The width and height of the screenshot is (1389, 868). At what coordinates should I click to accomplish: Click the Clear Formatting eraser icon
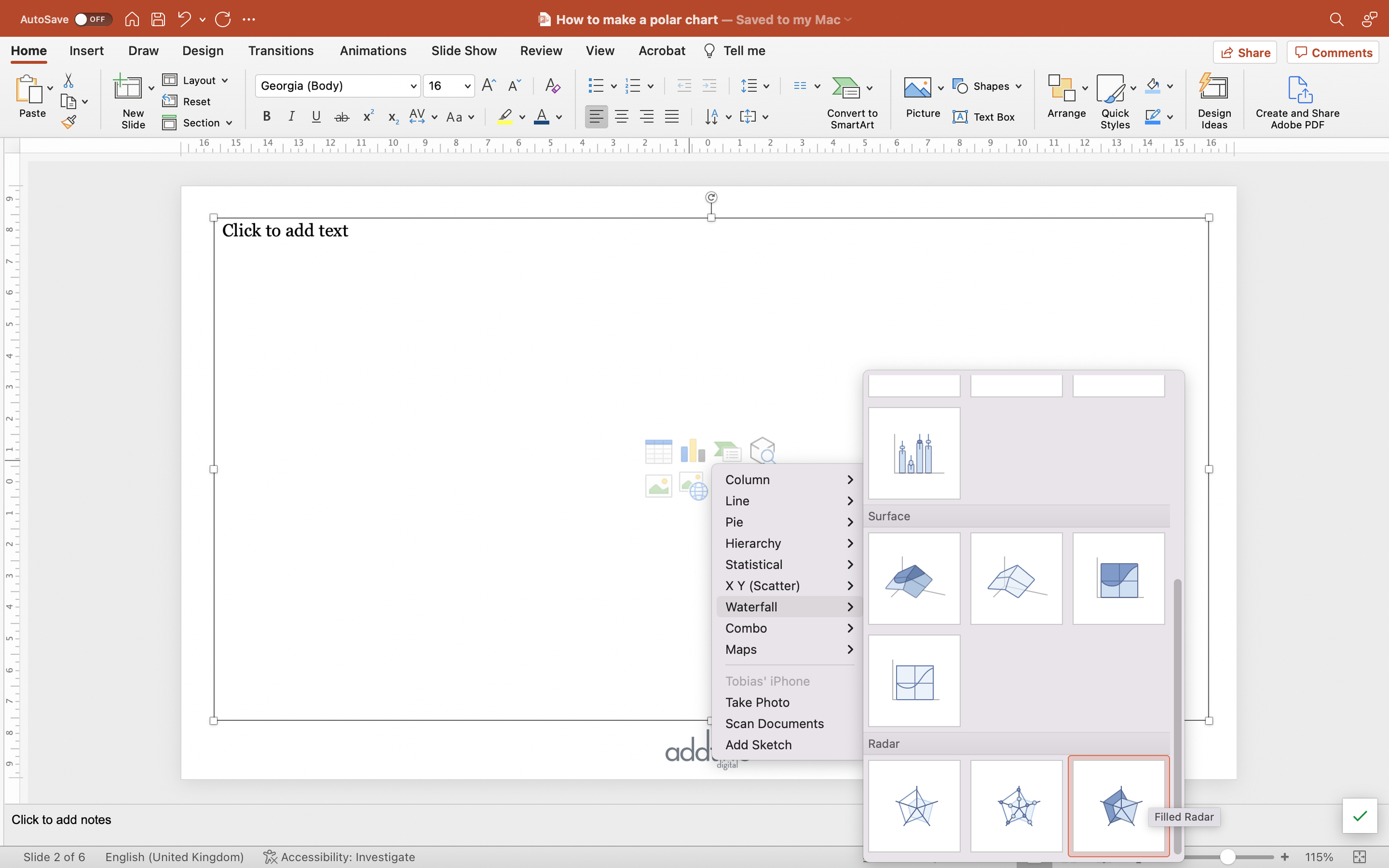pos(552,86)
